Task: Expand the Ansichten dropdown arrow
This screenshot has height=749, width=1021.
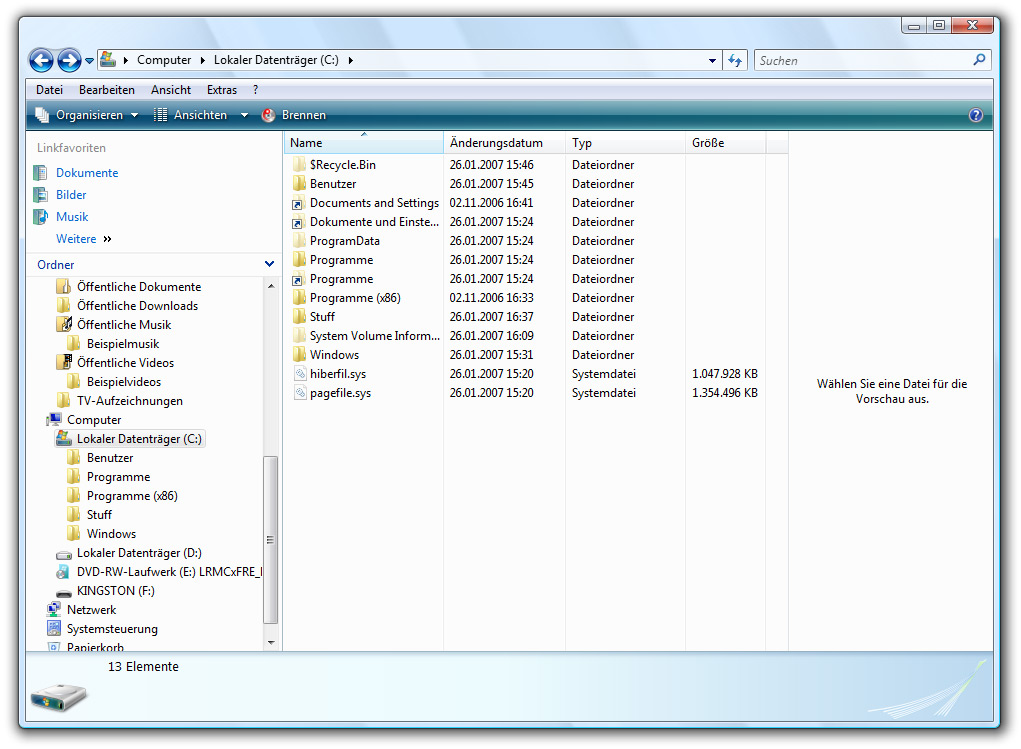Action: [x=244, y=115]
